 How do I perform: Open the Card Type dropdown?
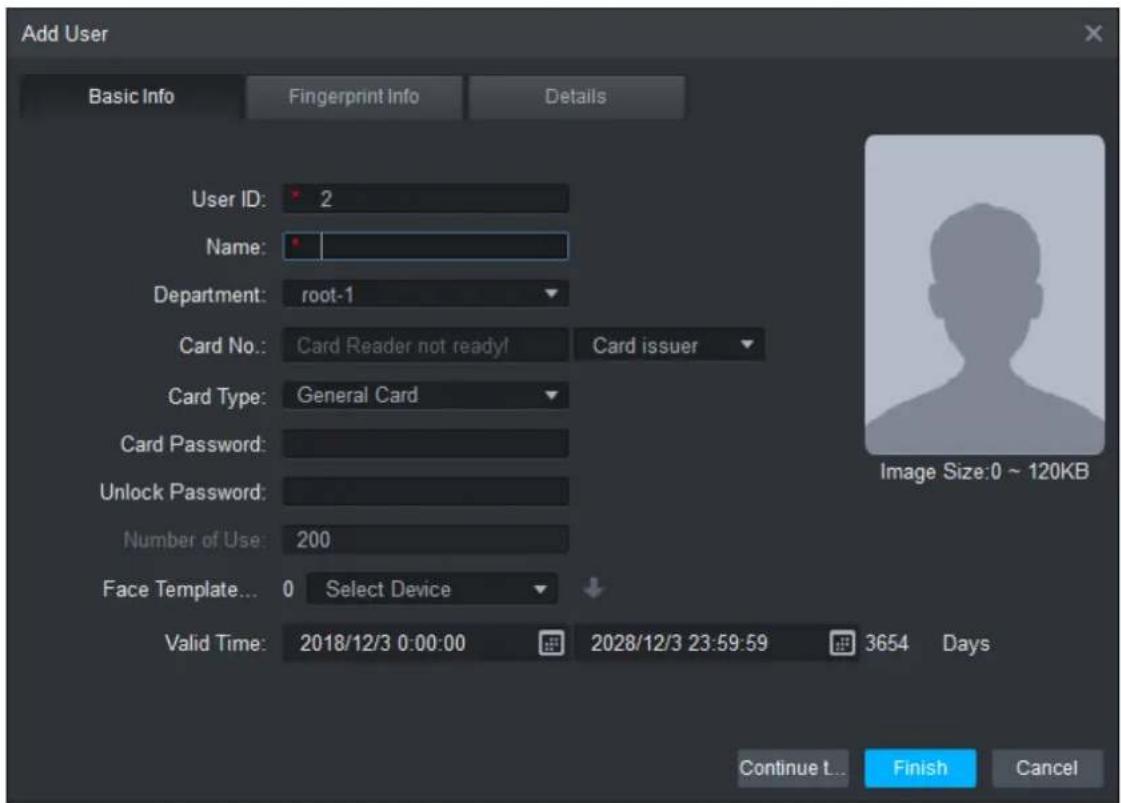pos(426,395)
